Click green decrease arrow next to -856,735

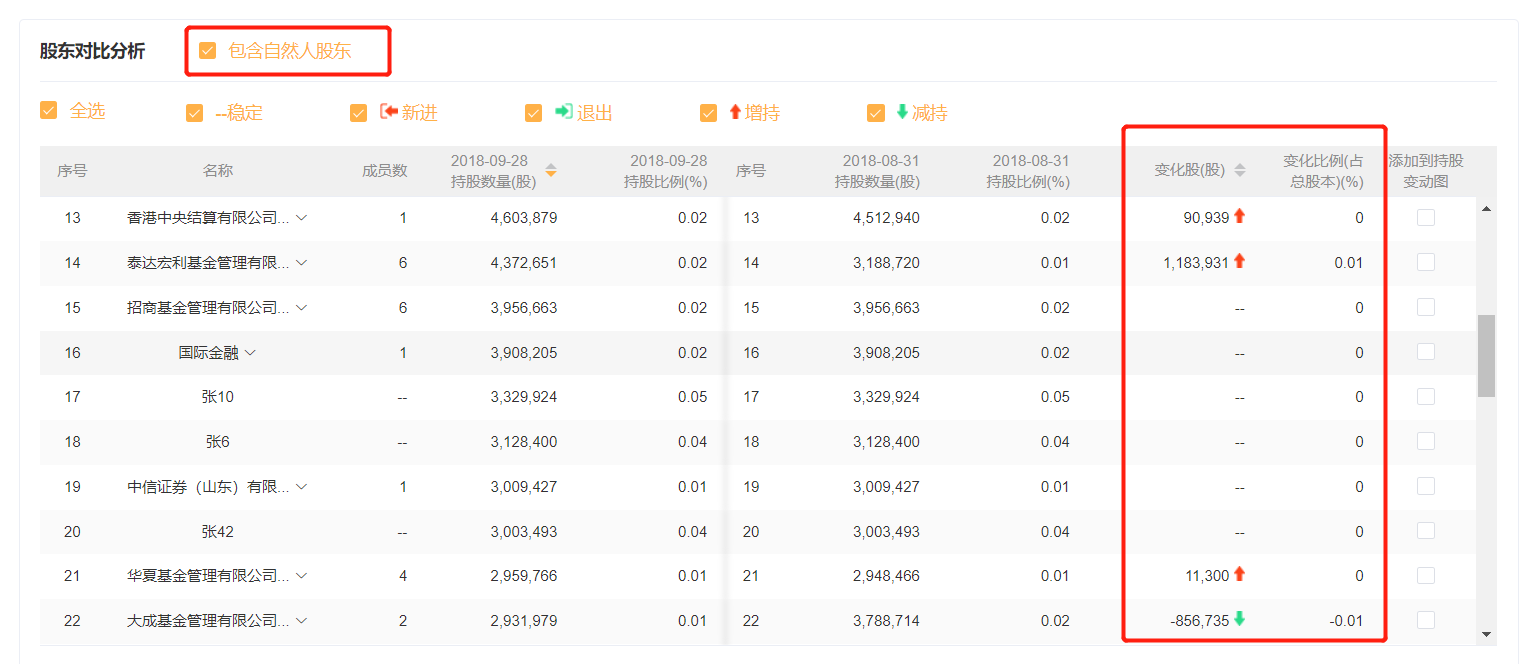[1240, 619]
